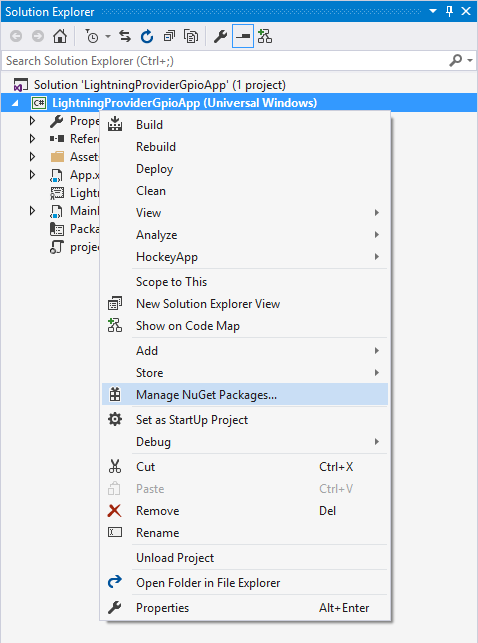
Task: Choose Show on Code Map
Action: 245,326
